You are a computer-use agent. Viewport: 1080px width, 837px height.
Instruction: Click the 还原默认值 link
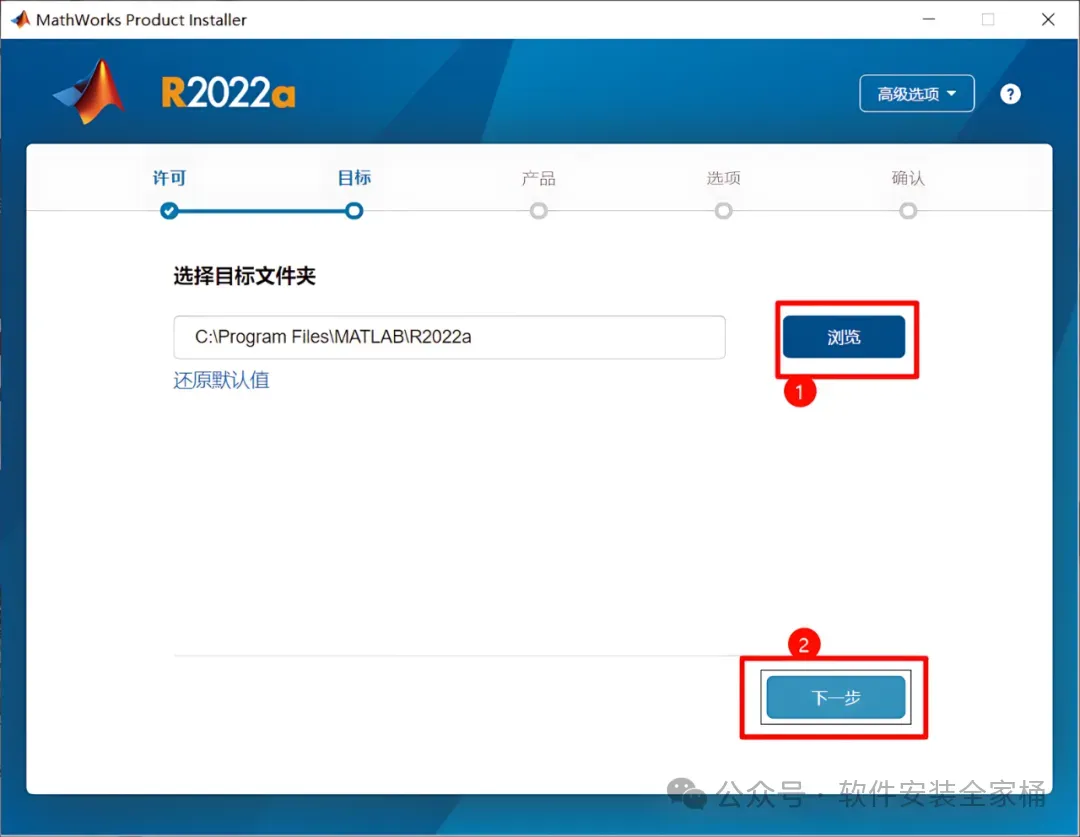coord(221,380)
